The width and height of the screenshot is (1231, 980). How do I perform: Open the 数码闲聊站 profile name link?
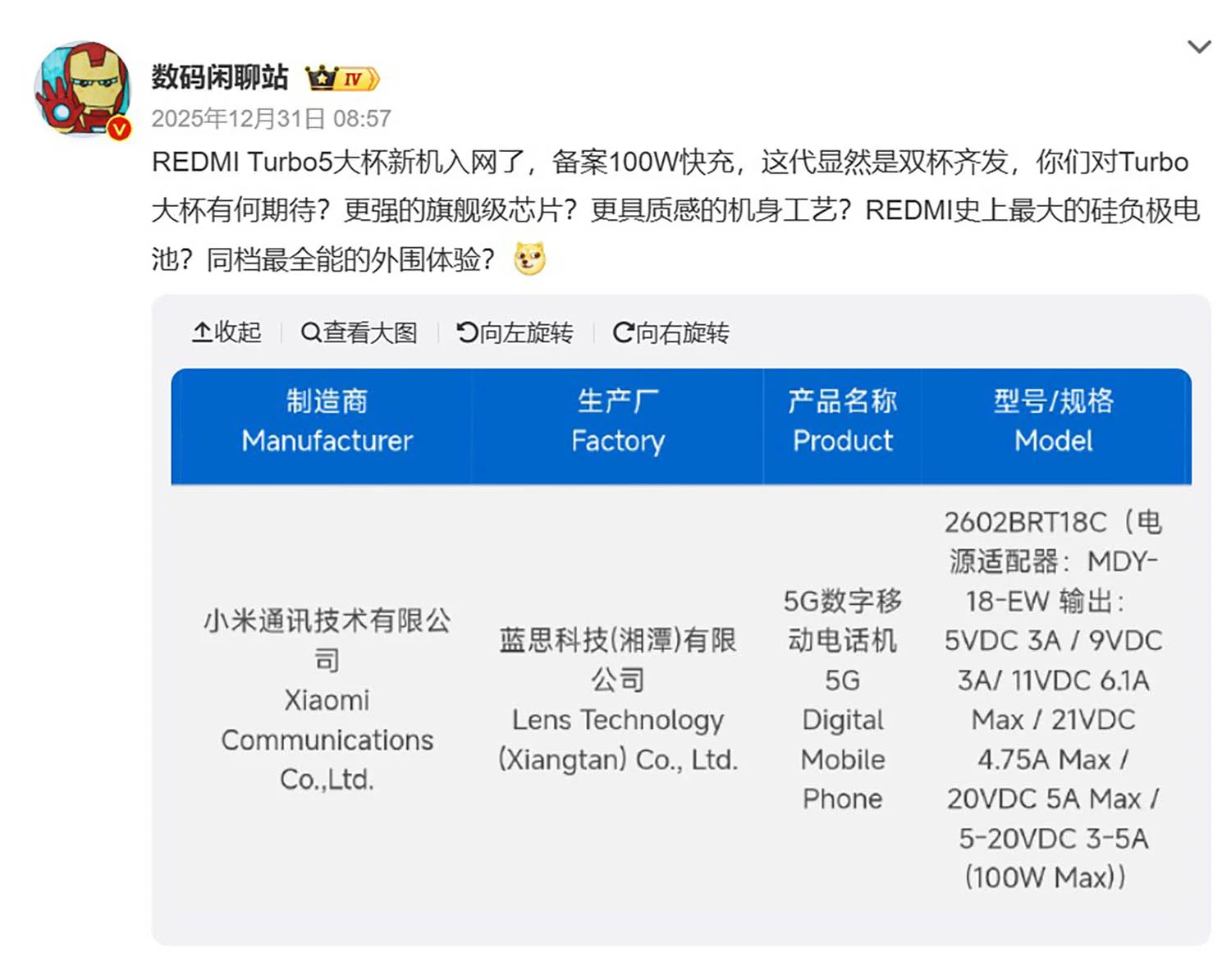pos(219,76)
